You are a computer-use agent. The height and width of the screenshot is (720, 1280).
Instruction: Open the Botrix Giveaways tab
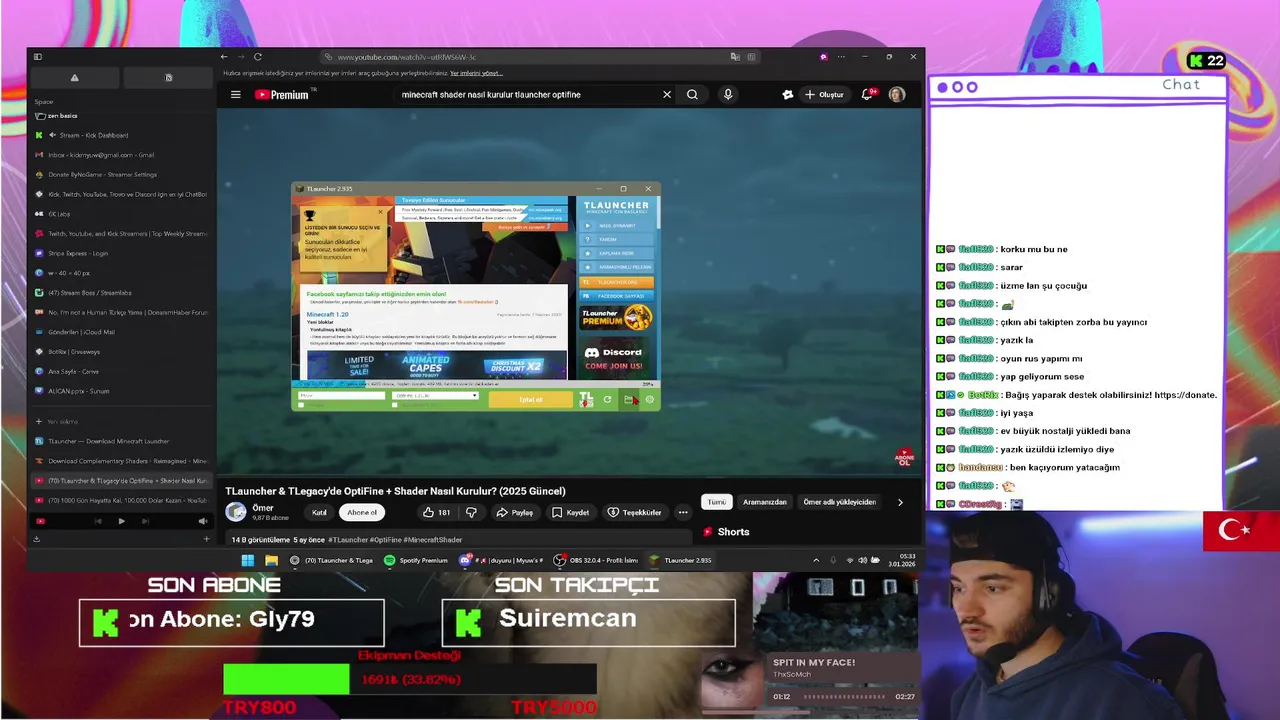(120, 352)
